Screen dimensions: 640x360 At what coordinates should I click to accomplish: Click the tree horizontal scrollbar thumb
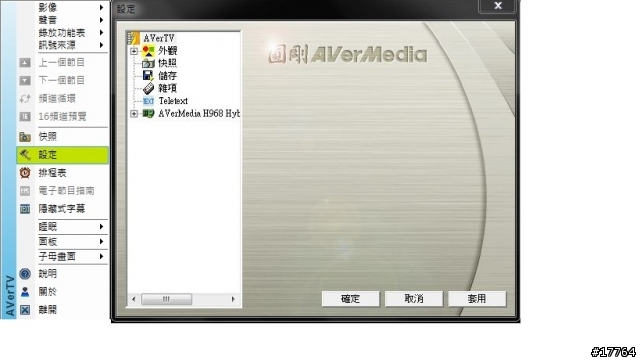point(167,299)
